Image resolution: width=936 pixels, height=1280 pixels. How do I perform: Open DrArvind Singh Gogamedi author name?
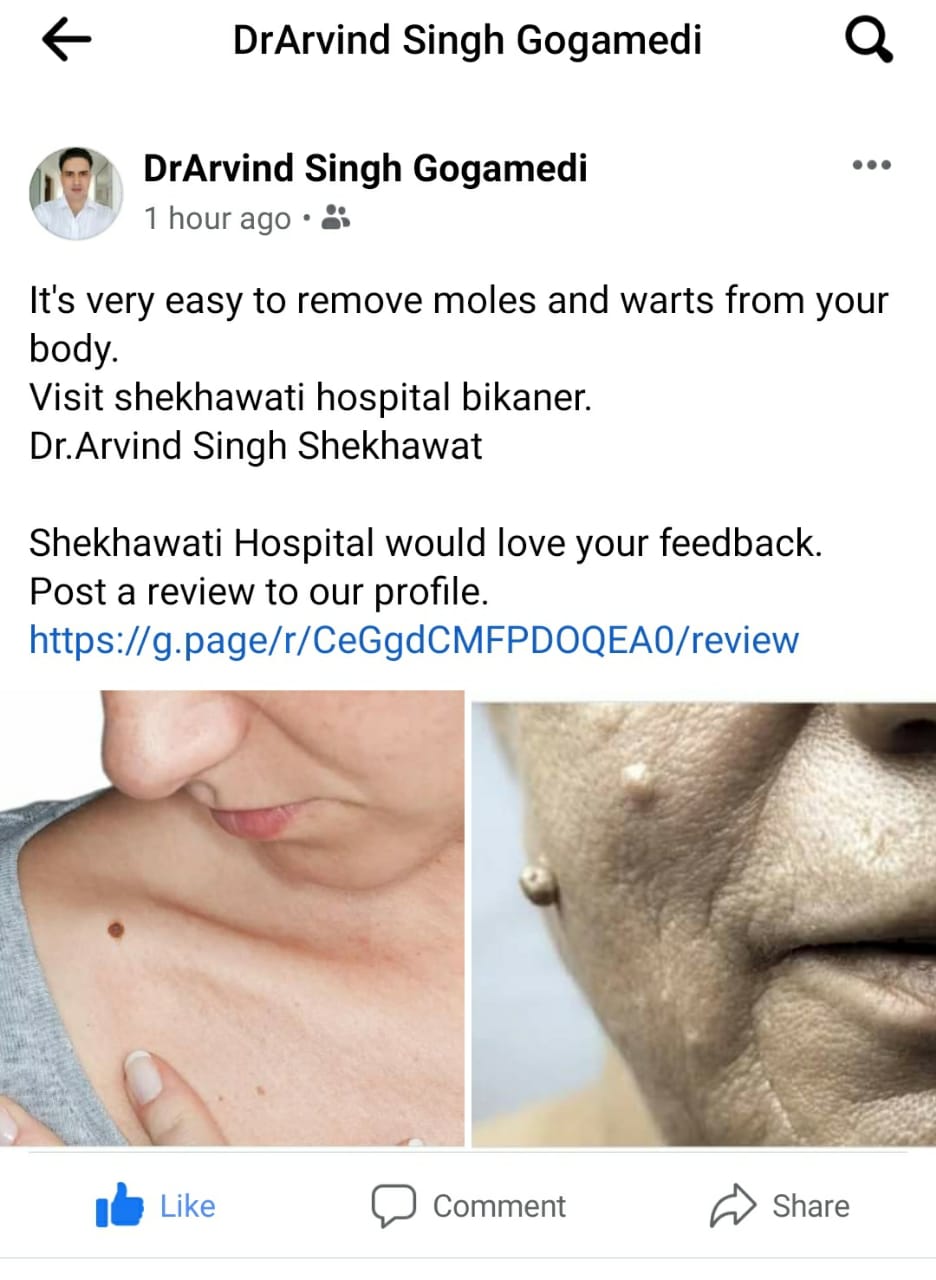click(365, 169)
